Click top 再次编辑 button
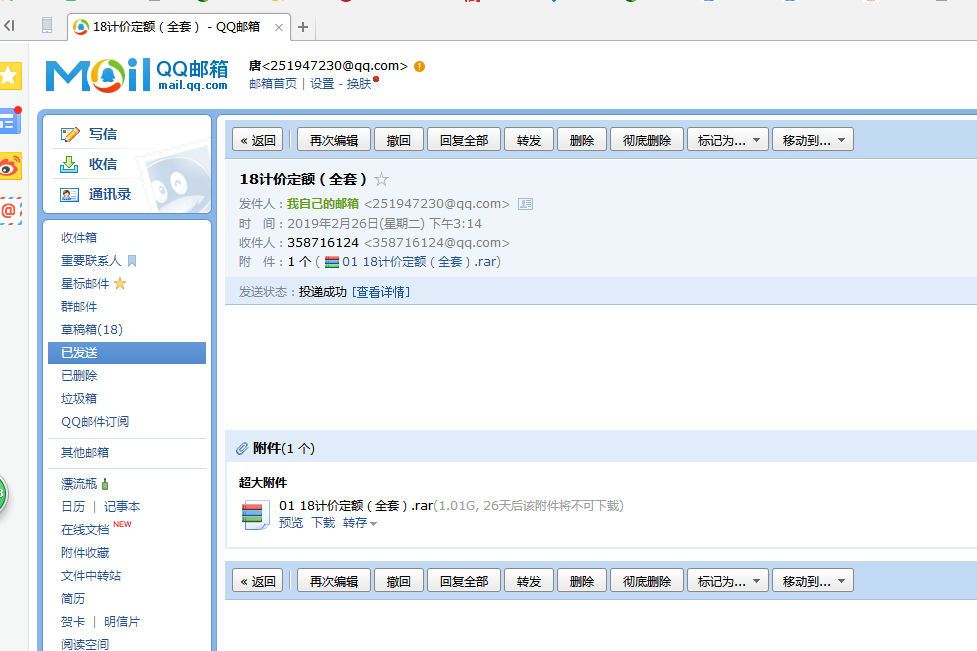Screen dimensions: 977x651 point(333,140)
